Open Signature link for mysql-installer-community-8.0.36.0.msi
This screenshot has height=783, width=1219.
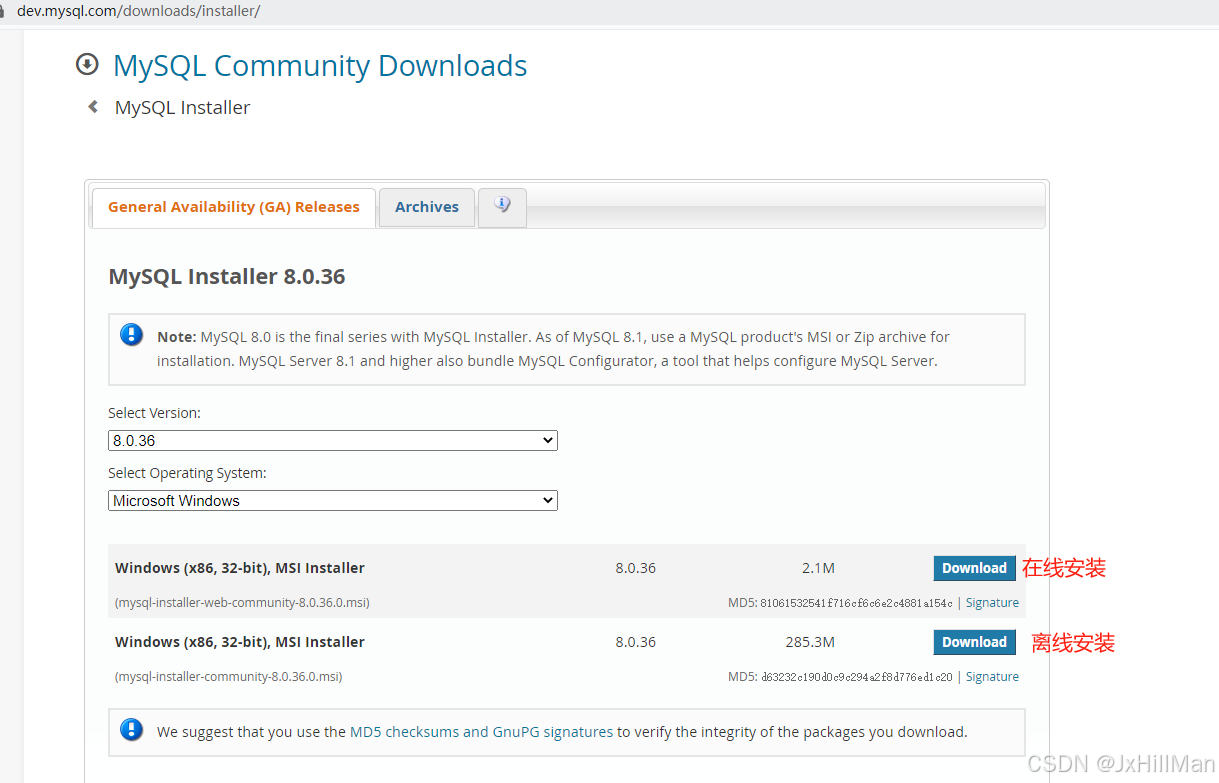coord(992,677)
